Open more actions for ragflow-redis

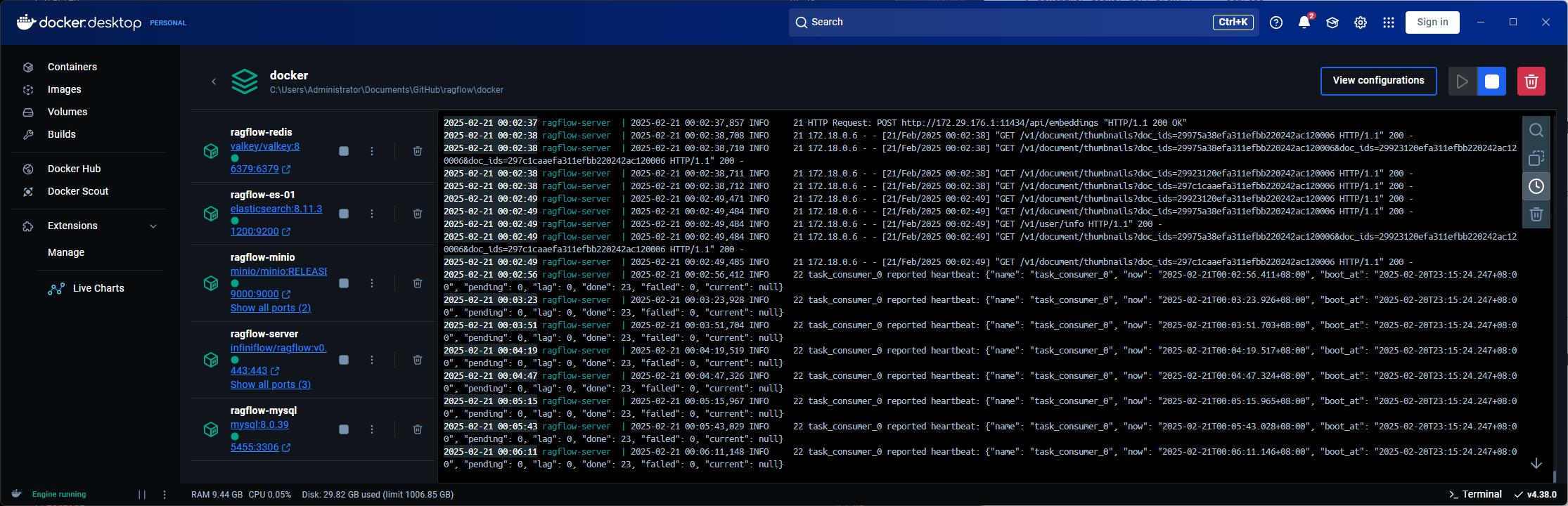[x=372, y=151]
